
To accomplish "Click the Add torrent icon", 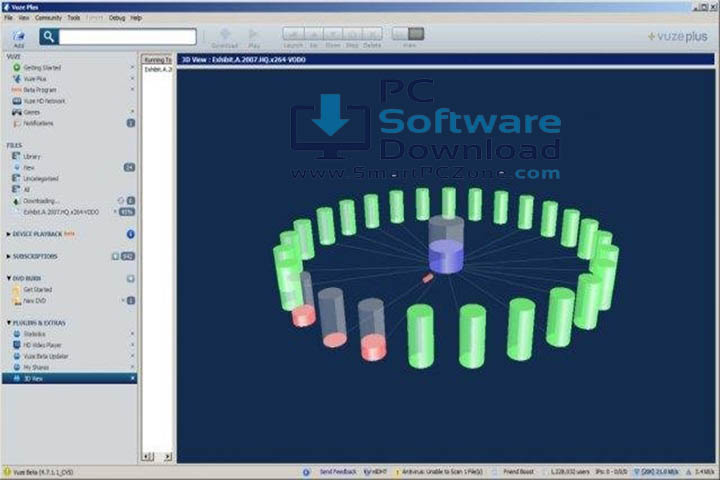I will [18, 38].
